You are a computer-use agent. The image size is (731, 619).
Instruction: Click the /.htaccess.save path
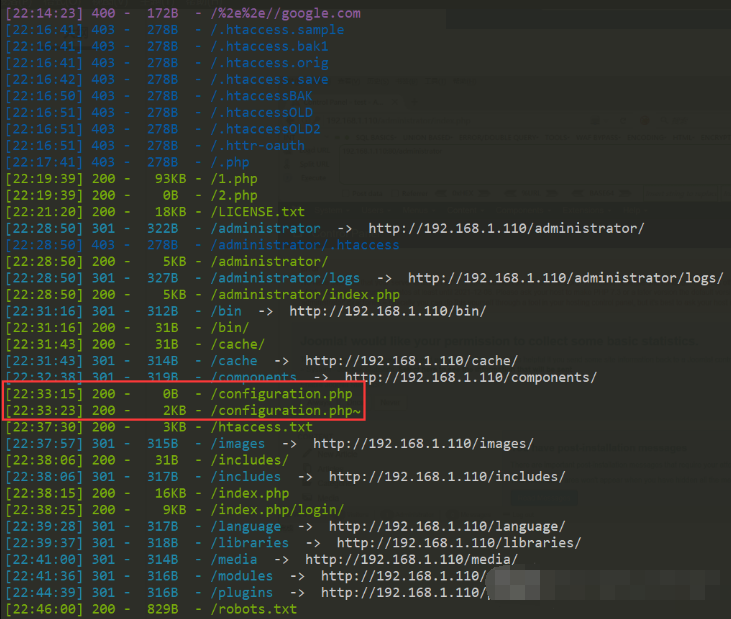[x=269, y=79]
